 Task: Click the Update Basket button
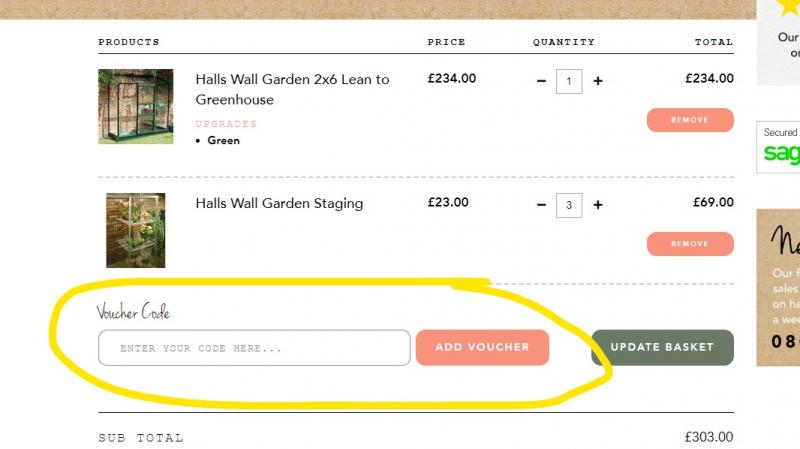pos(662,347)
